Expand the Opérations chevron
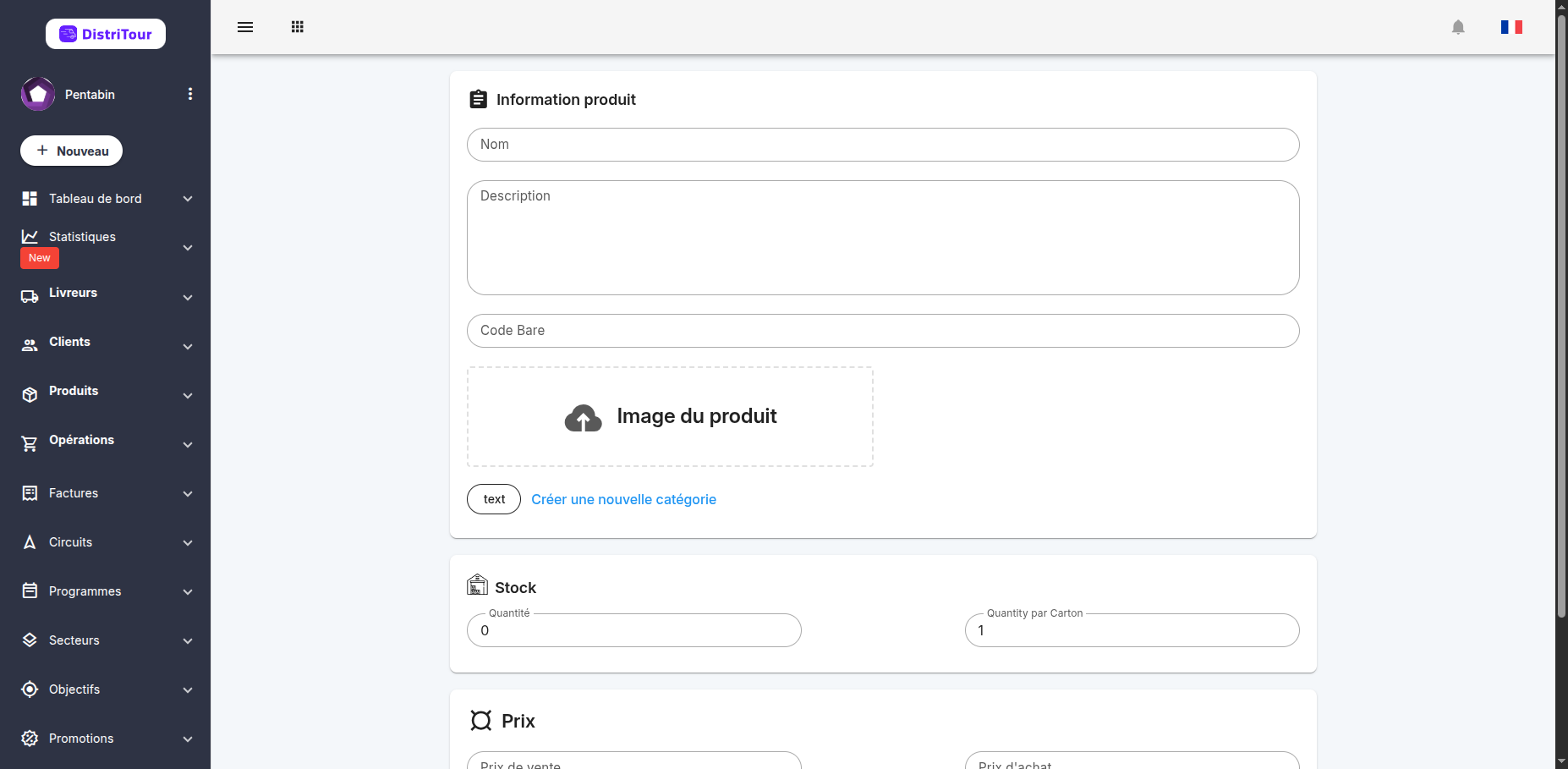The height and width of the screenshot is (769, 1568). (188, 444)
